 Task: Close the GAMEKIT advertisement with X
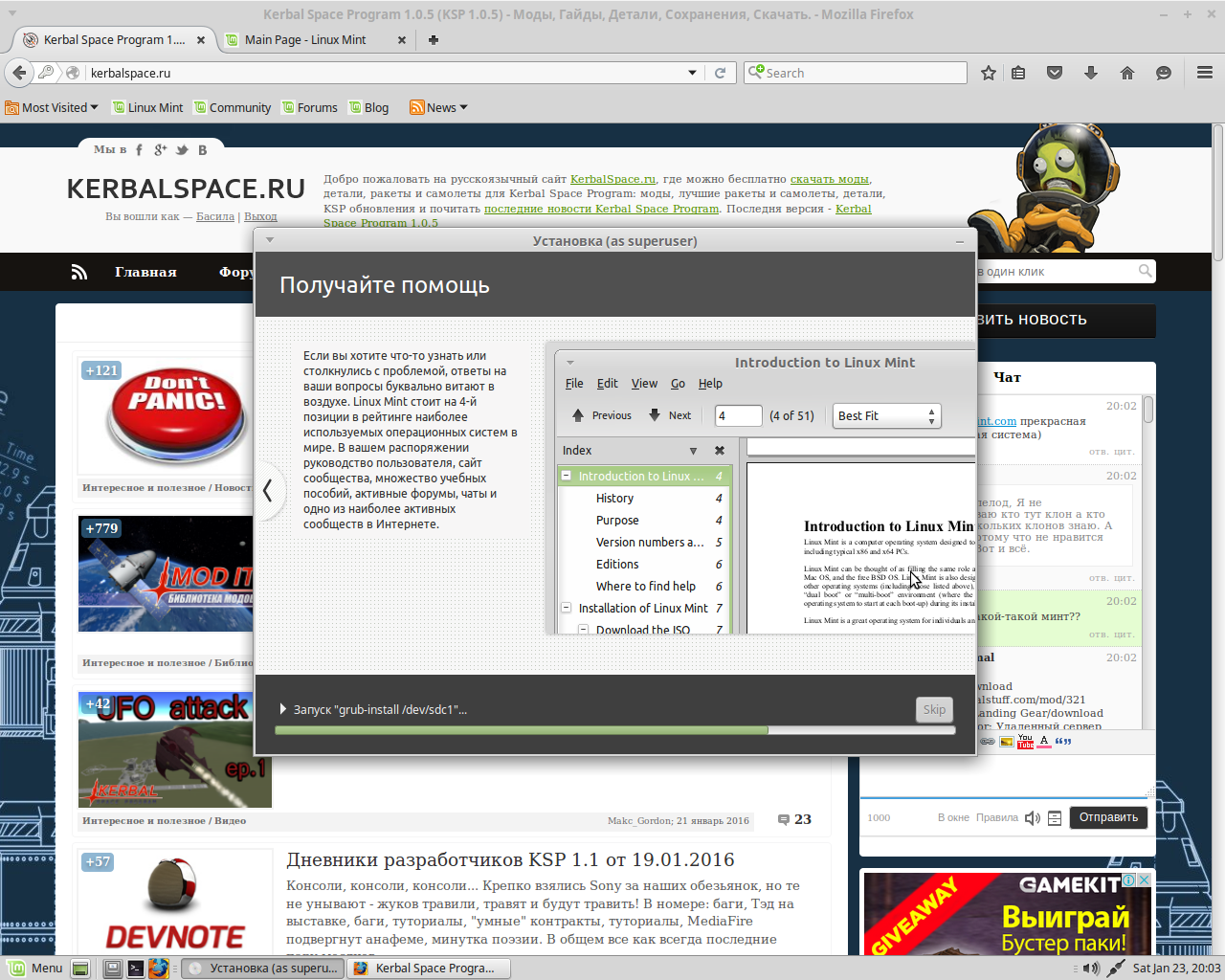(x=1144, y=880)
